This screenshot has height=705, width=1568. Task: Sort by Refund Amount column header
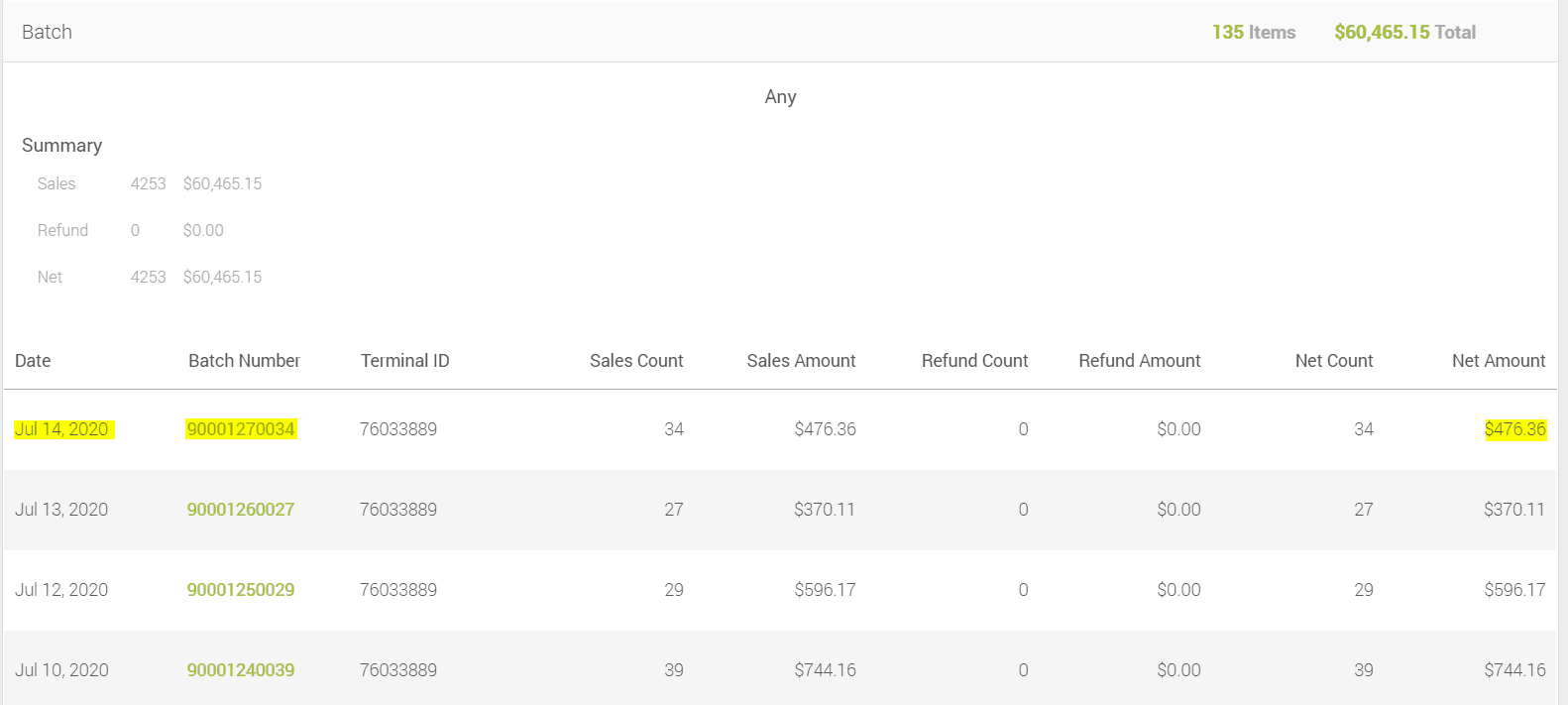(x=1139, y=361)
